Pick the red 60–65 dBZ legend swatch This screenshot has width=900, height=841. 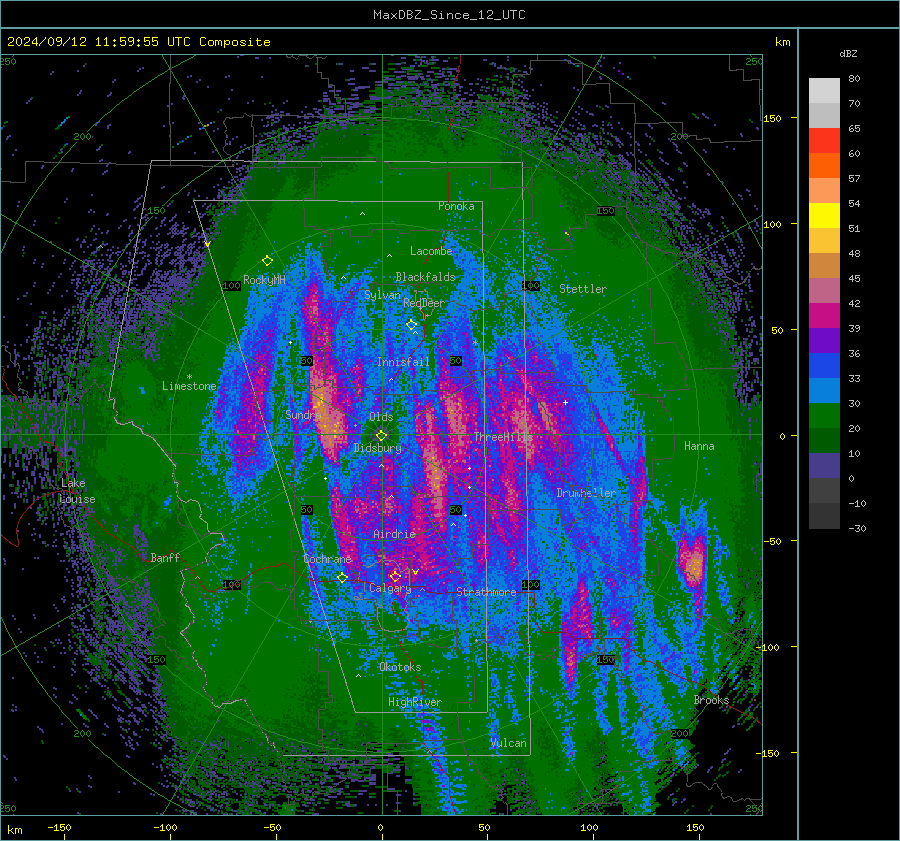[824, 141]
